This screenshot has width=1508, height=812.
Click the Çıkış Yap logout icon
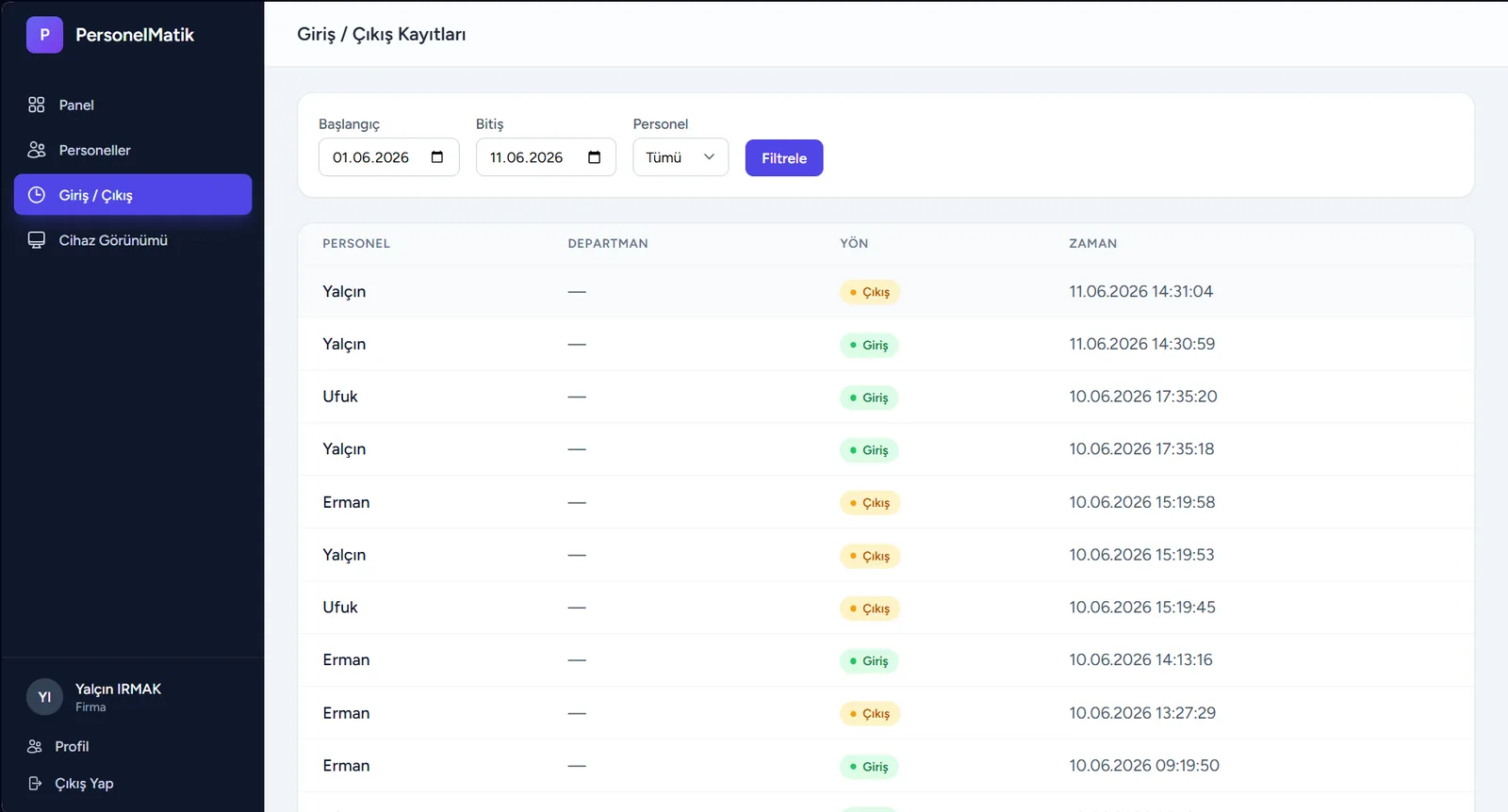coord(35,784)
